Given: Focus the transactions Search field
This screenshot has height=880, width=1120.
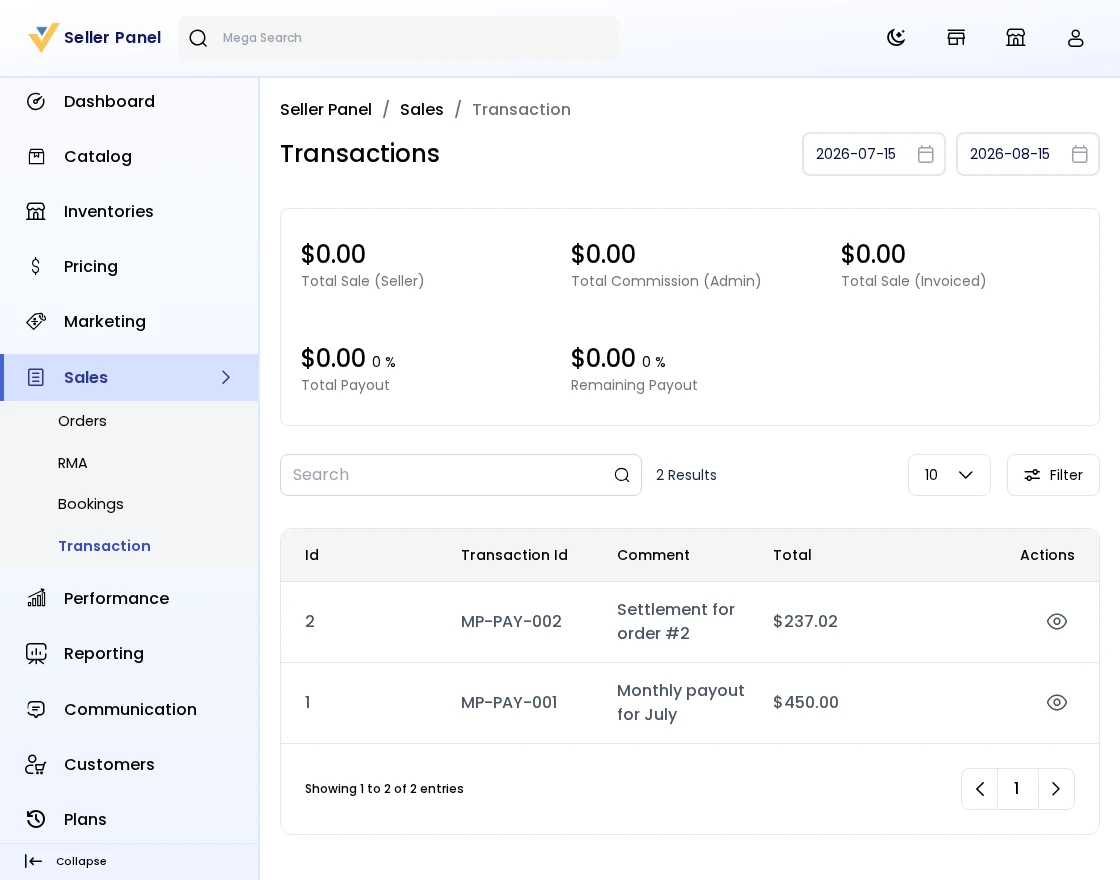Looking at the screenshot, I should [461, 475].
